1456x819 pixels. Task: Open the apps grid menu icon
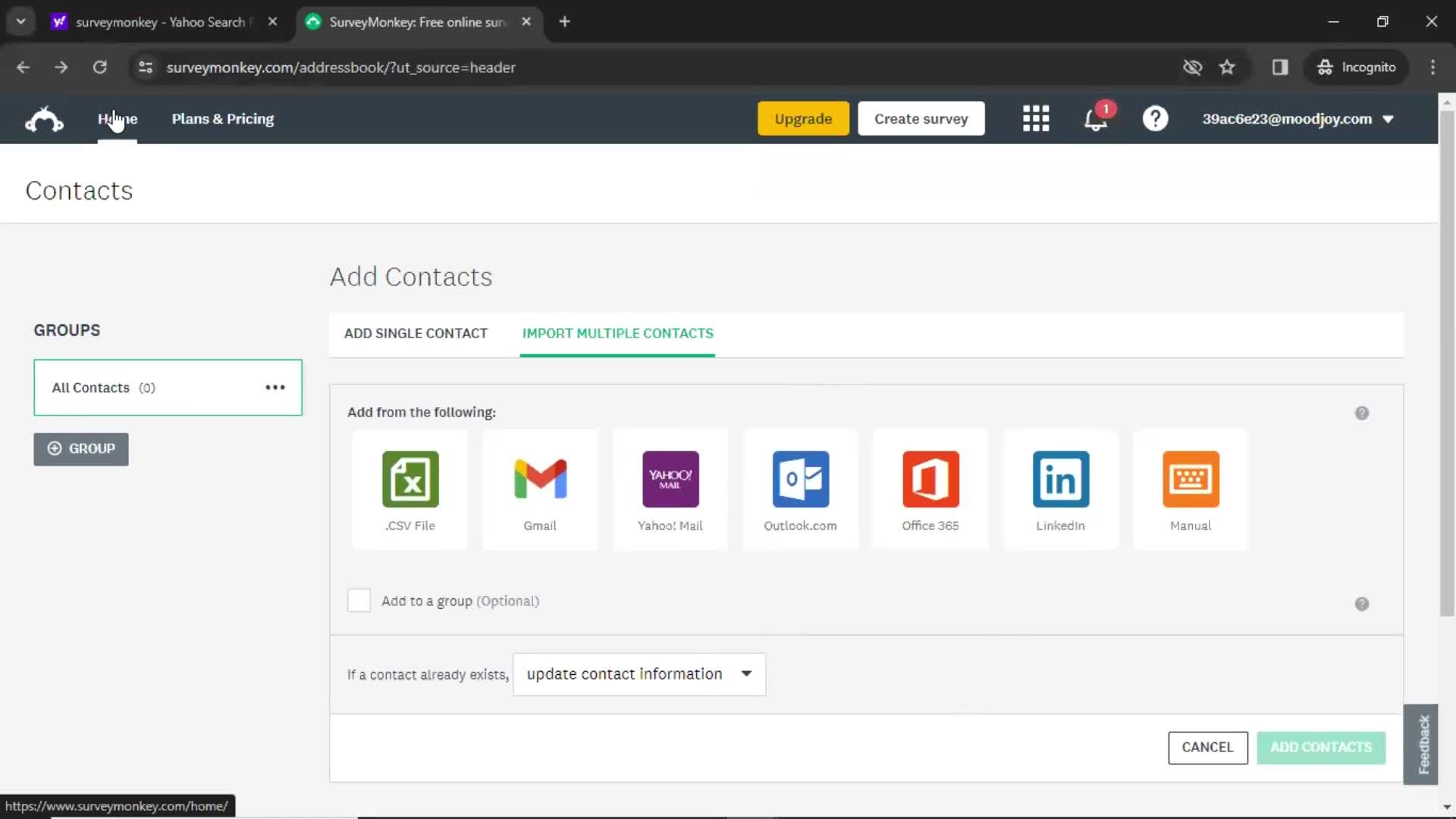click(1035, 119)
